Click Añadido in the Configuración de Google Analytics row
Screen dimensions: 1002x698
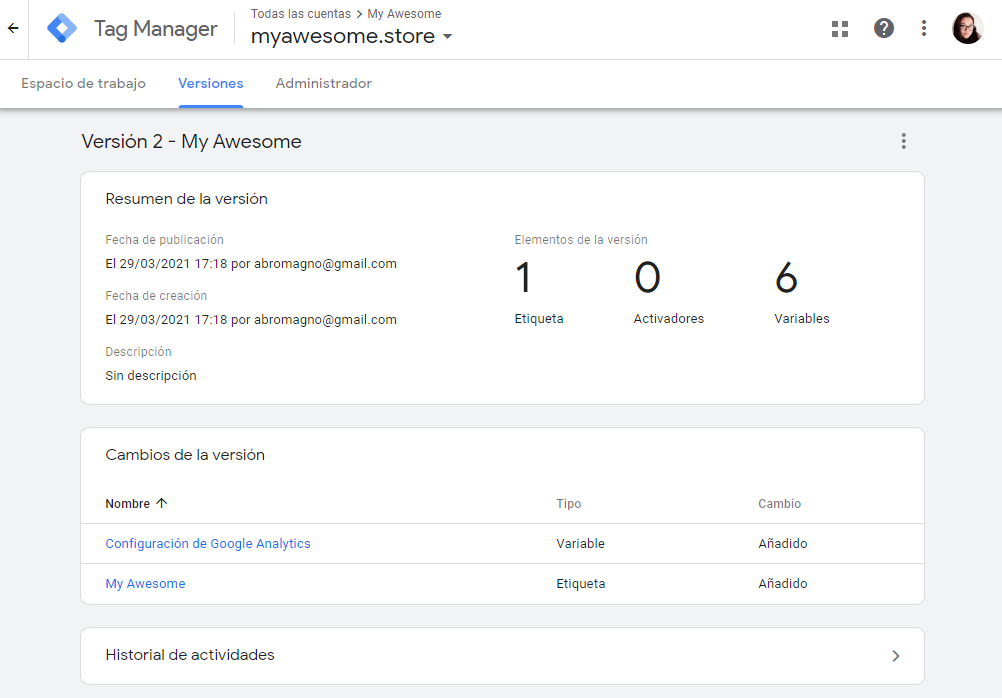783,543
